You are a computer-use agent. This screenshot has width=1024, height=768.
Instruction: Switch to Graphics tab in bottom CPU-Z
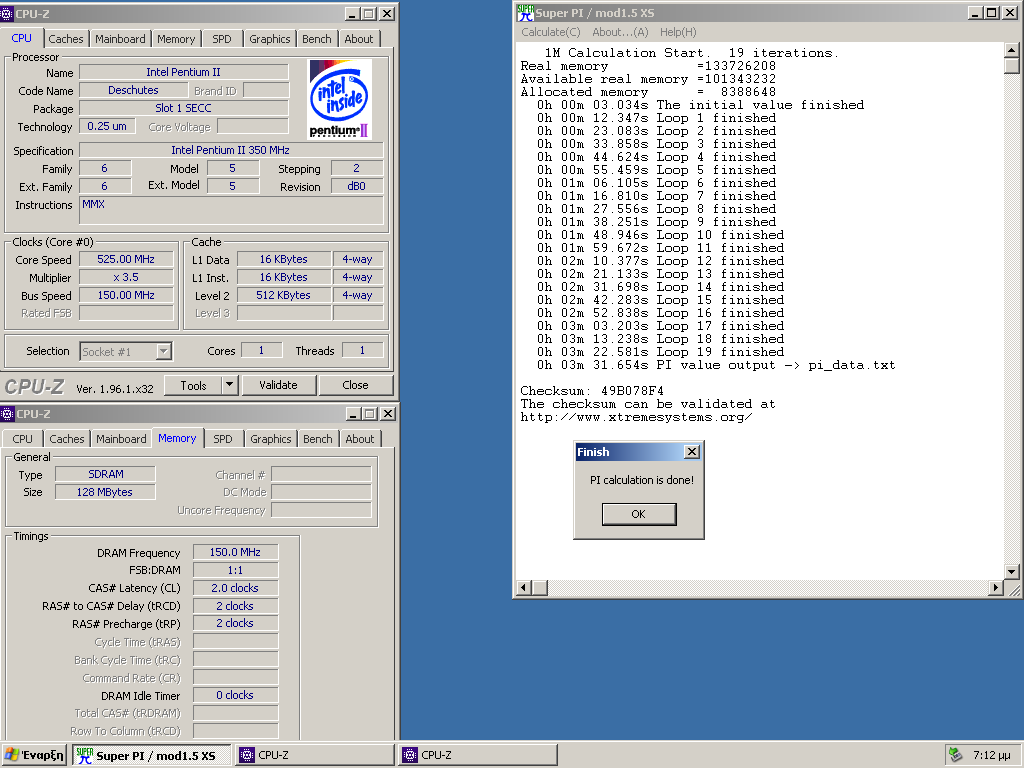click(x=270, y=440)
